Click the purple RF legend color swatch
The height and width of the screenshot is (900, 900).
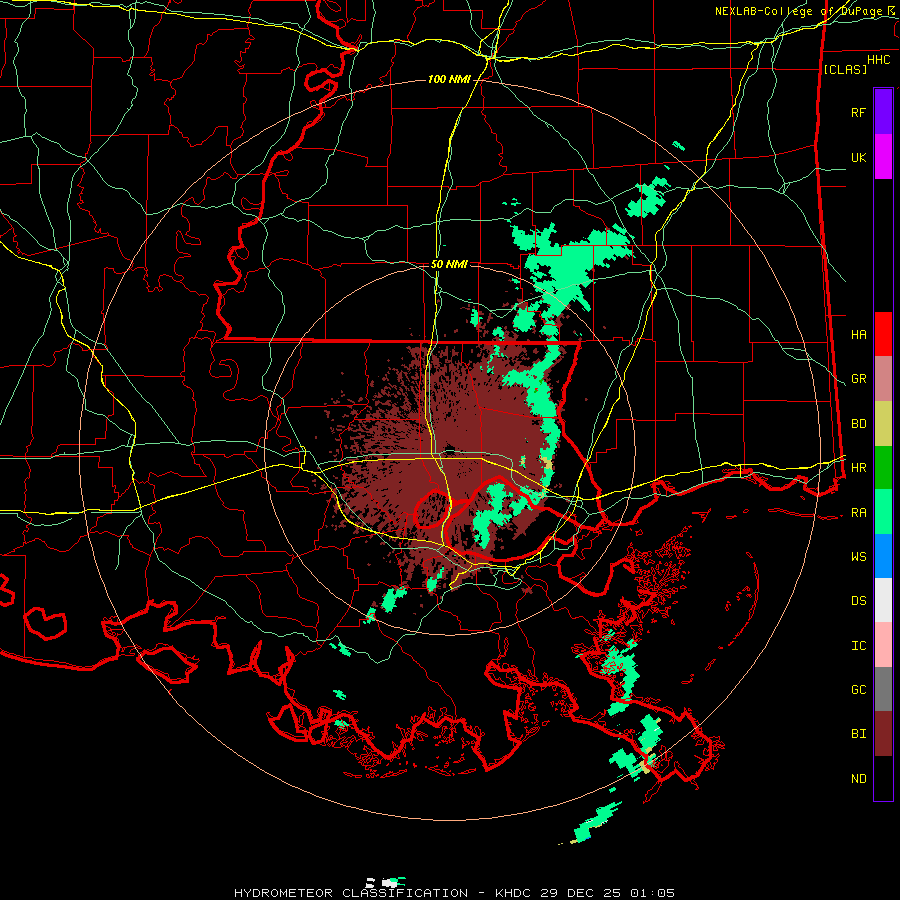[x=883, y=112]
